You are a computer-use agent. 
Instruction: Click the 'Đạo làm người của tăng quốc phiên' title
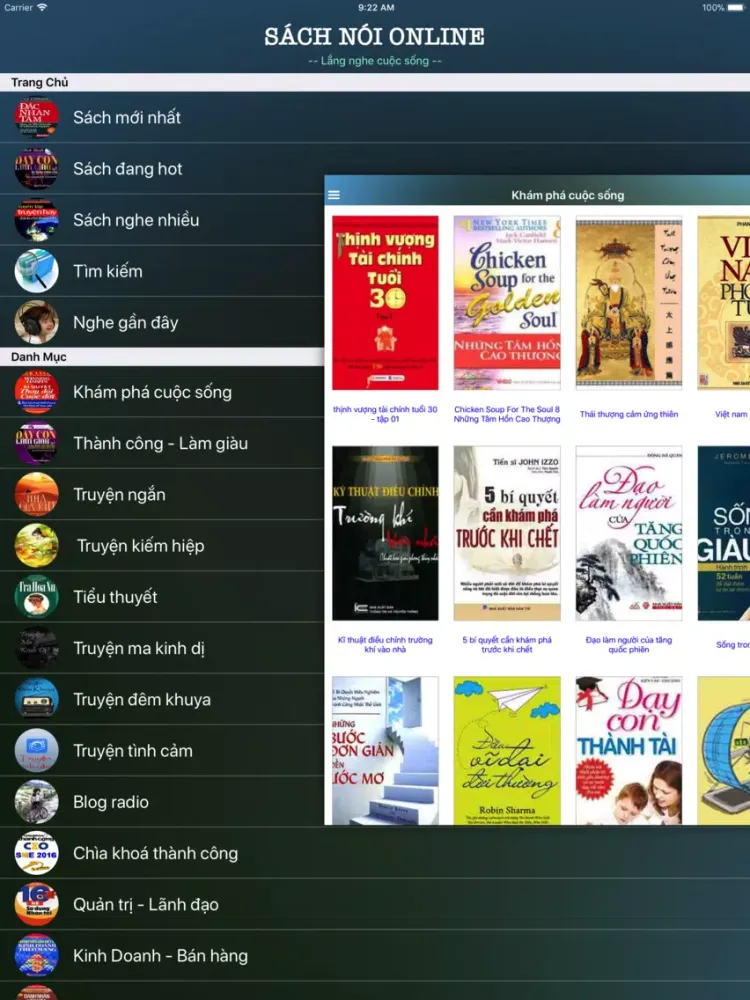coord(629,644)
